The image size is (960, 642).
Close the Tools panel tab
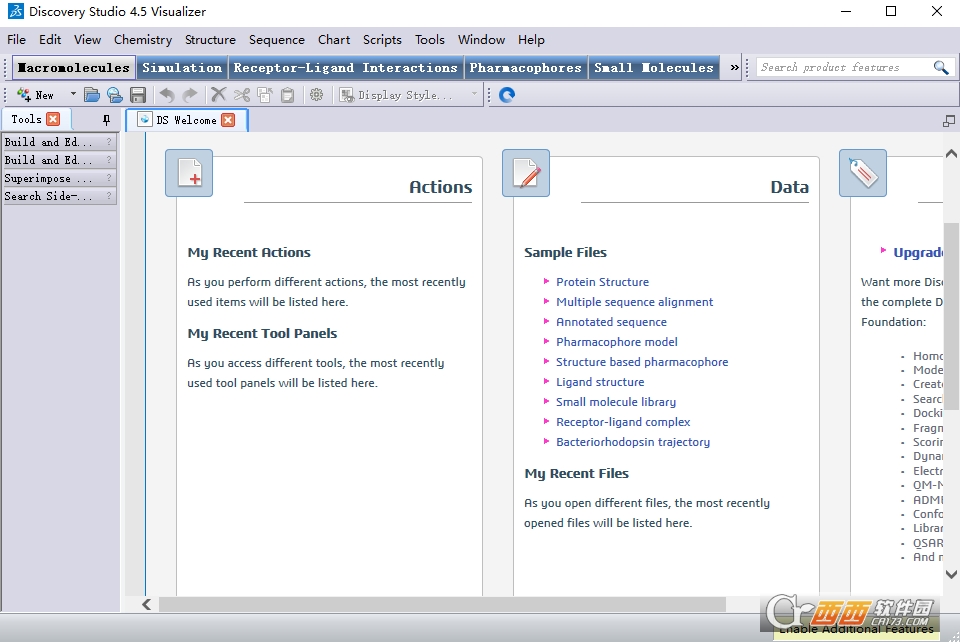[53, 119]
